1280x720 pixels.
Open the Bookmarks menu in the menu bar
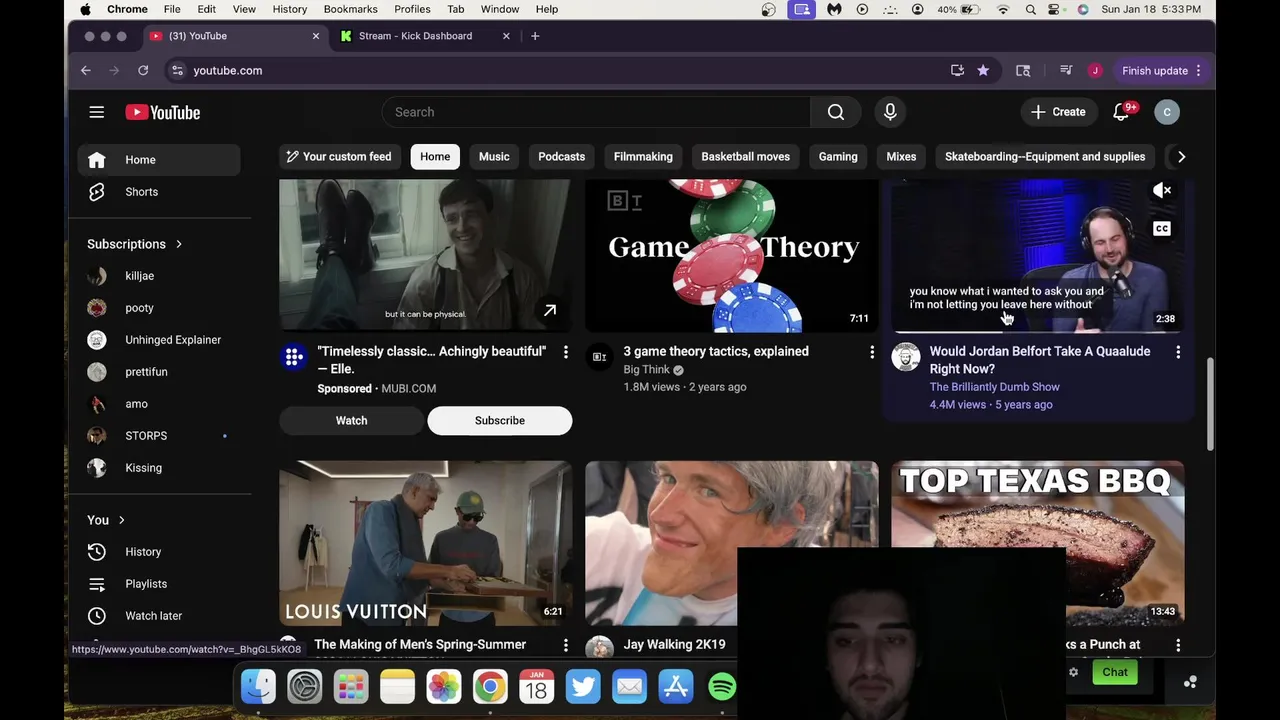350,9
